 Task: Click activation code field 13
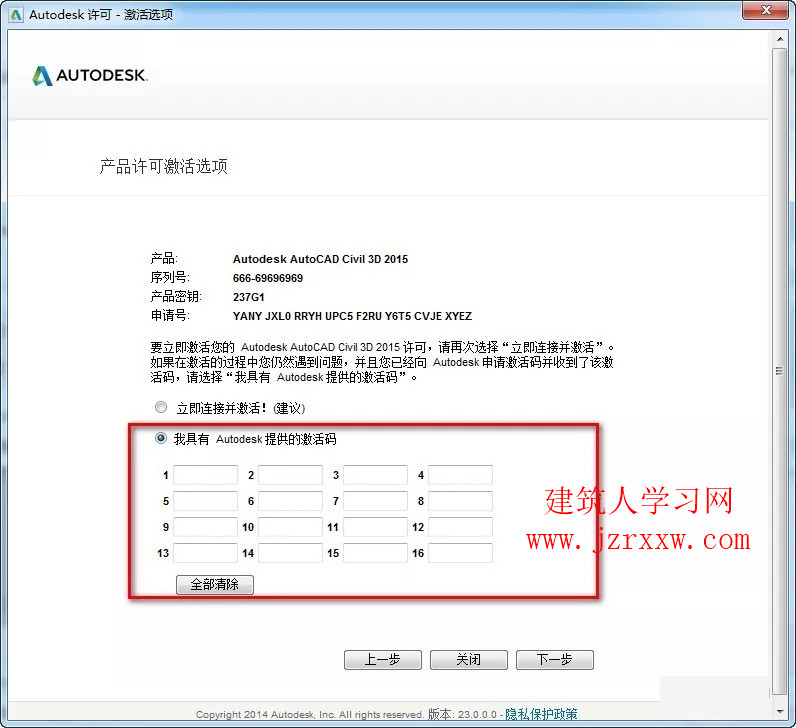[x=205, y=553]
